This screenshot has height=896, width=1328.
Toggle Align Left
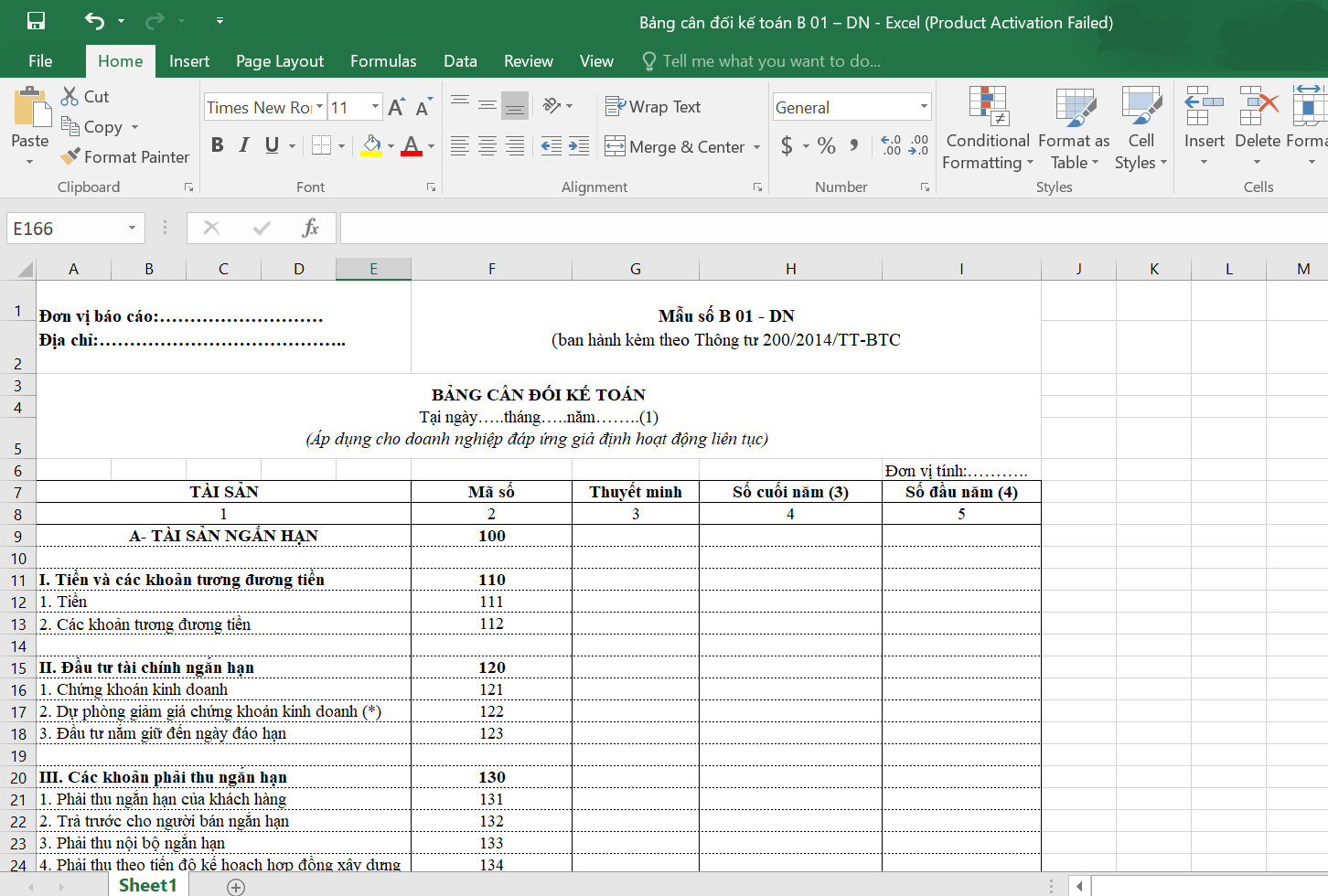(x=460, y=145)
